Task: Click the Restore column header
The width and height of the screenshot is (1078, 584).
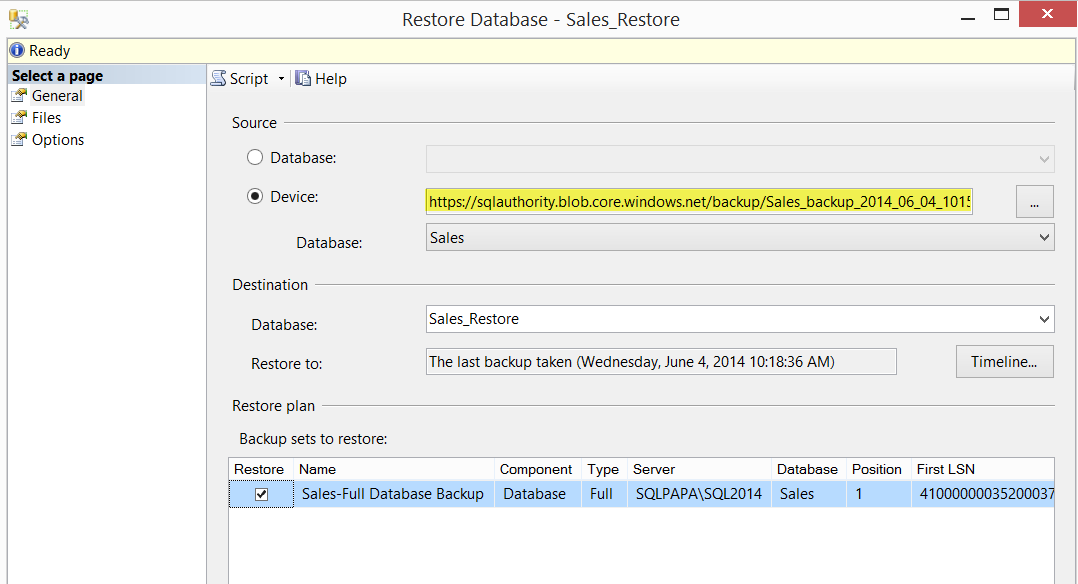Action: (261, 469)
